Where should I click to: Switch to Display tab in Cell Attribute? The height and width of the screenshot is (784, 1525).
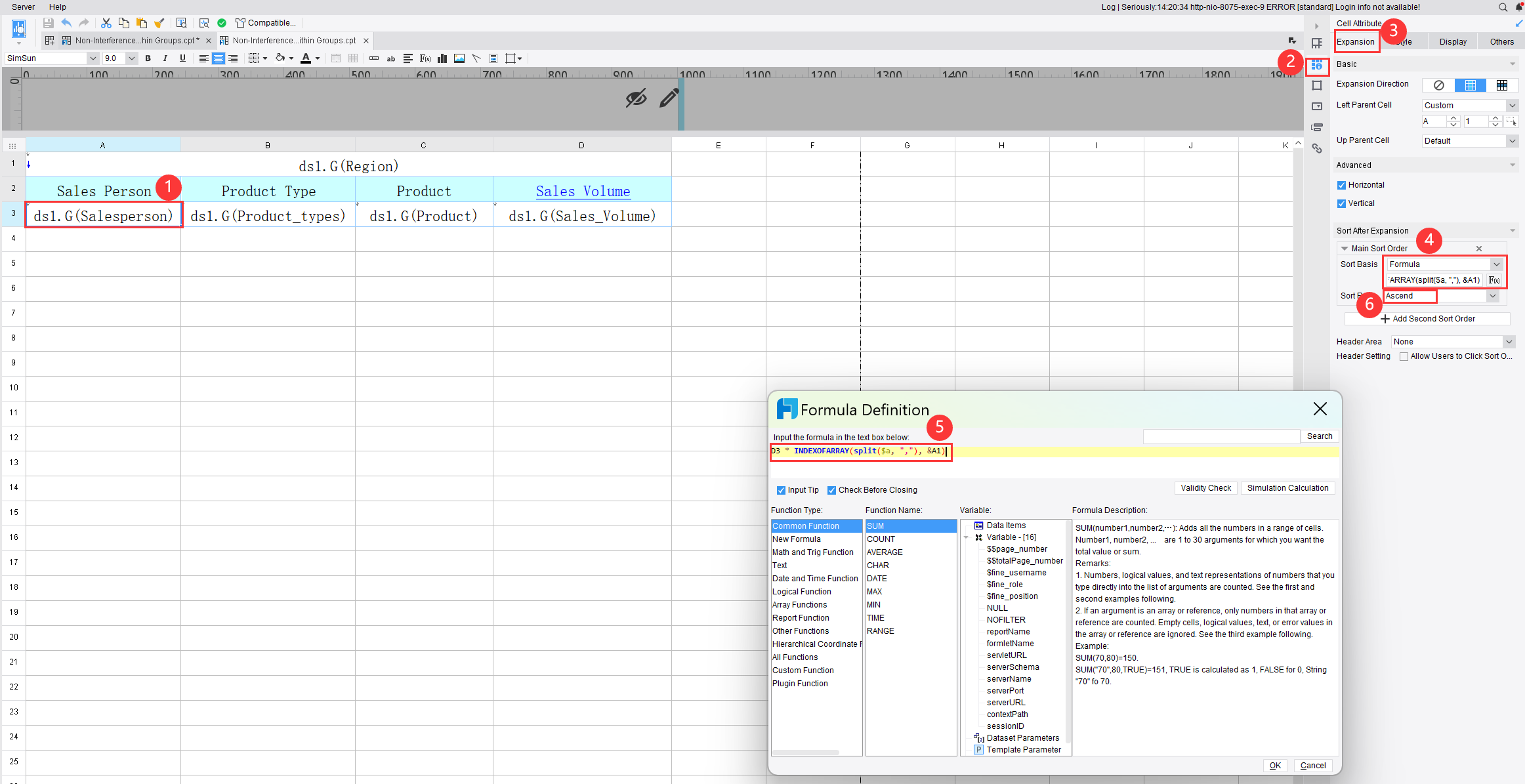[1453, 42]
